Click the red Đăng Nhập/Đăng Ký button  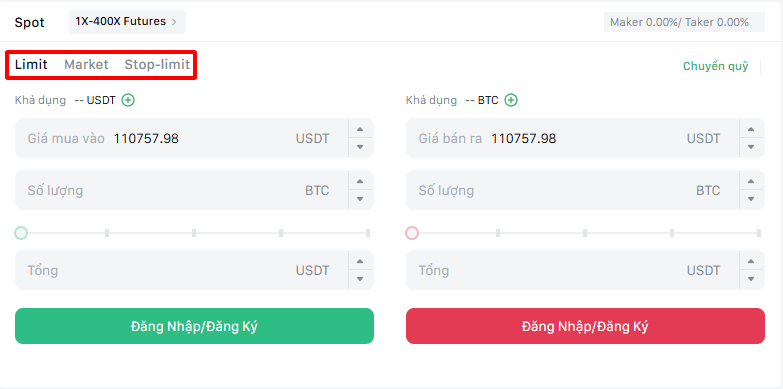tap(585, 326)
